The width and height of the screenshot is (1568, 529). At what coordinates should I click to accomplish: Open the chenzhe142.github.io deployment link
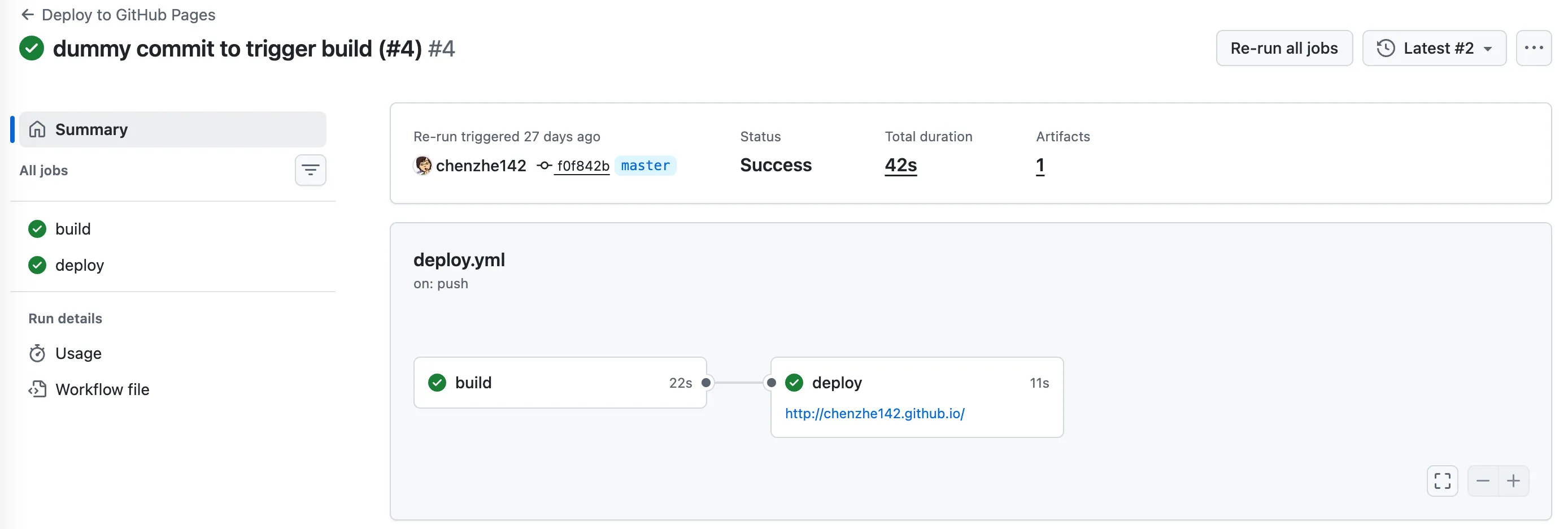pos(874,413)
